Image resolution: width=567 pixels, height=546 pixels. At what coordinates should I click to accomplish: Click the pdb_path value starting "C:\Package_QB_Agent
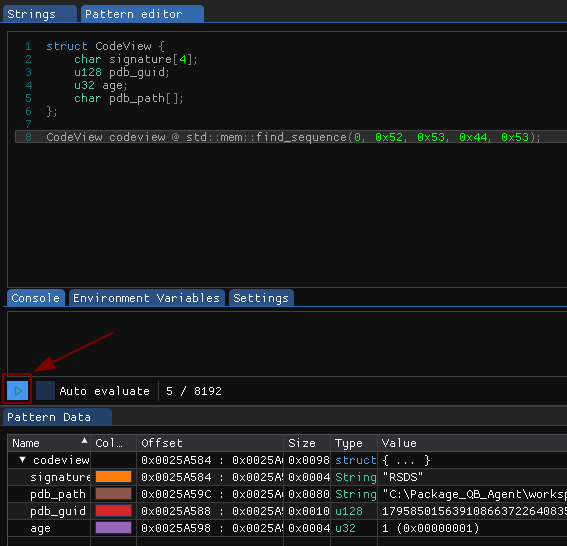coord(474,494)
